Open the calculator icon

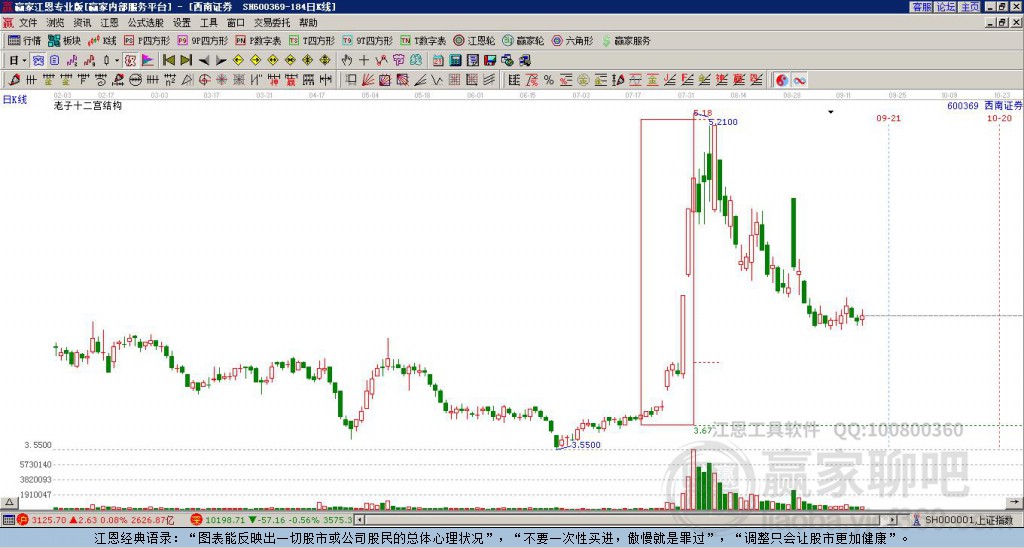[455, 60]
